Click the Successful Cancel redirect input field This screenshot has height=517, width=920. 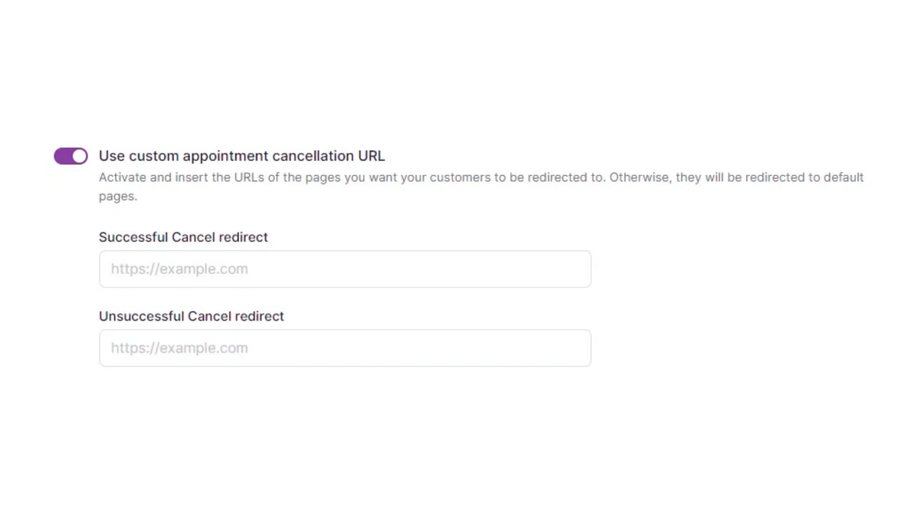pos(345,269)
